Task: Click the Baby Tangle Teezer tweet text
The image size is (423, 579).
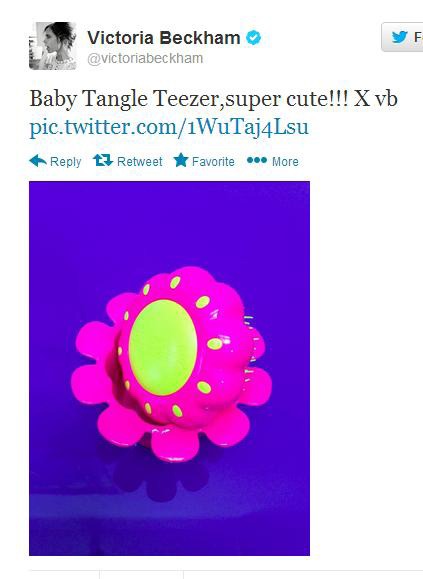Action: click(213, 99)
